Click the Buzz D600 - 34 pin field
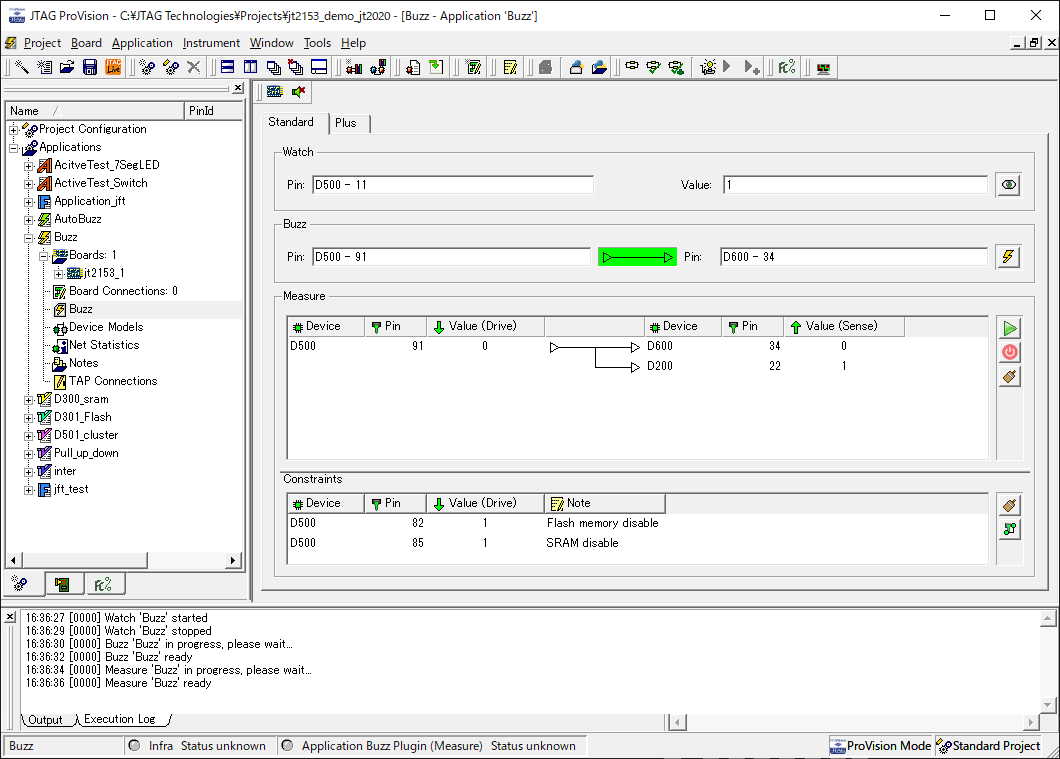 [854, 257]
